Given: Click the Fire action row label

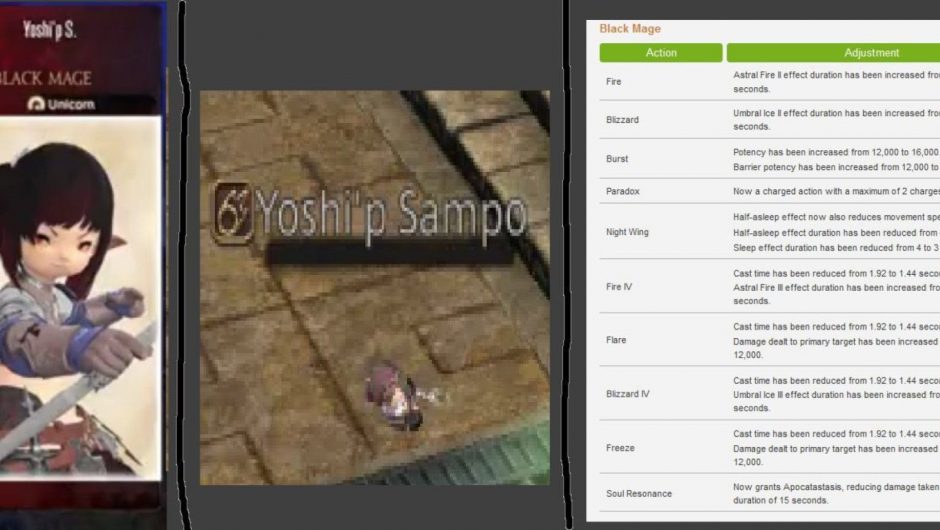Looking at the screenshot, I should 613,82.
